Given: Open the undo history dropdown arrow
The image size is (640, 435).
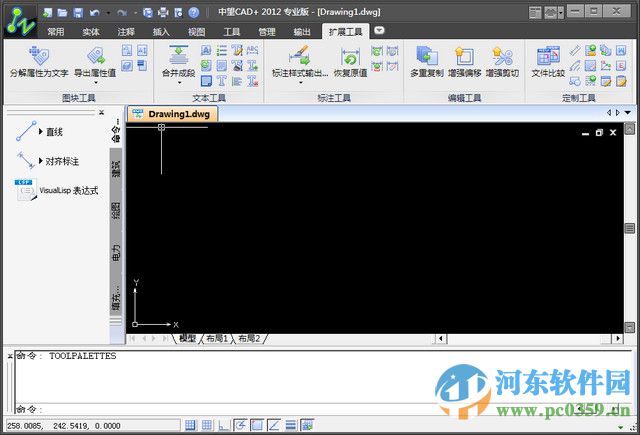Looking at the screenshot, I should click(x=108, y=13).
